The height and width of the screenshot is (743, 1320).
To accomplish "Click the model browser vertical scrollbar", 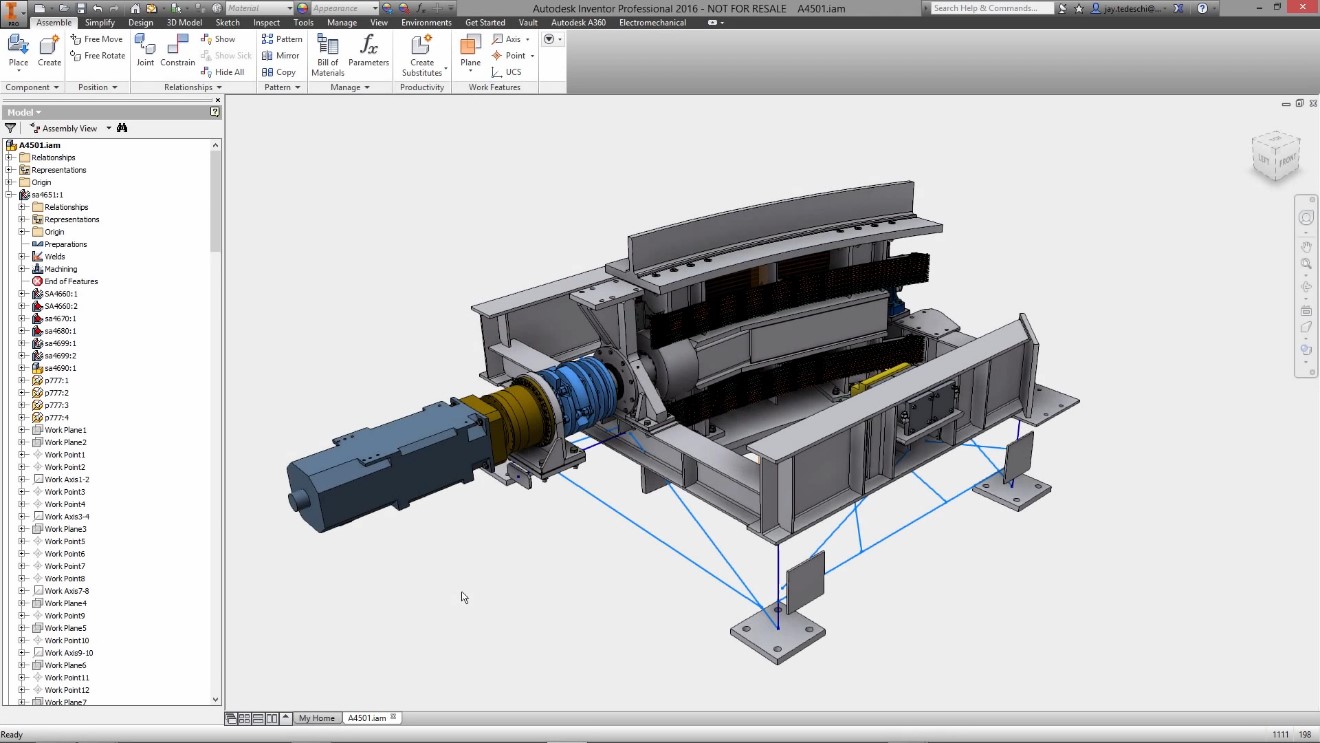I will [216, 422].
